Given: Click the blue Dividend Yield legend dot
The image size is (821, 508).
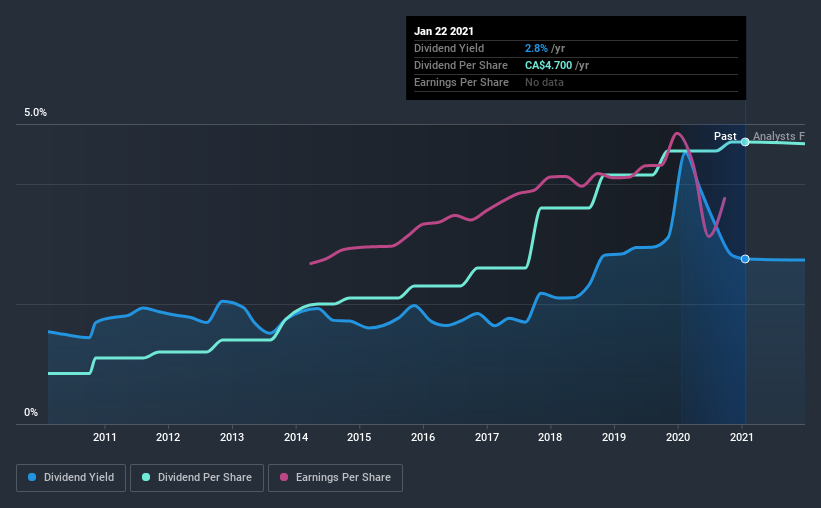Looking at the screenshot, I should click(32, 477).
